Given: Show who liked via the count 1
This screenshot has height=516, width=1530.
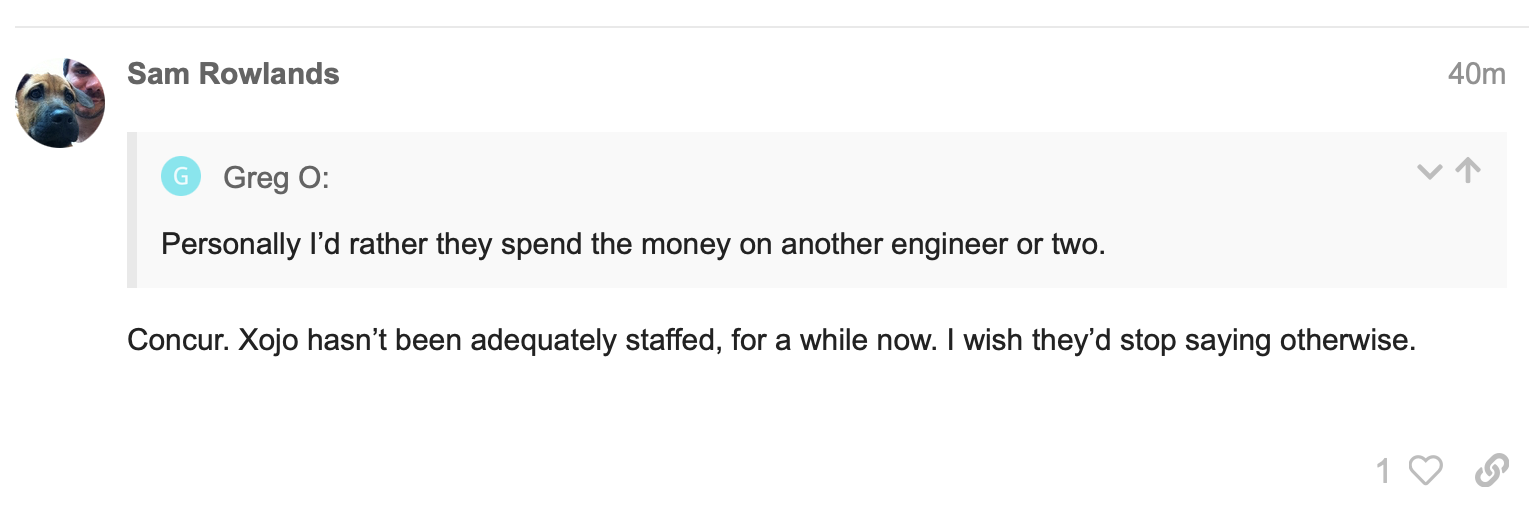Looking at the screenshot, I should 1384,471.
